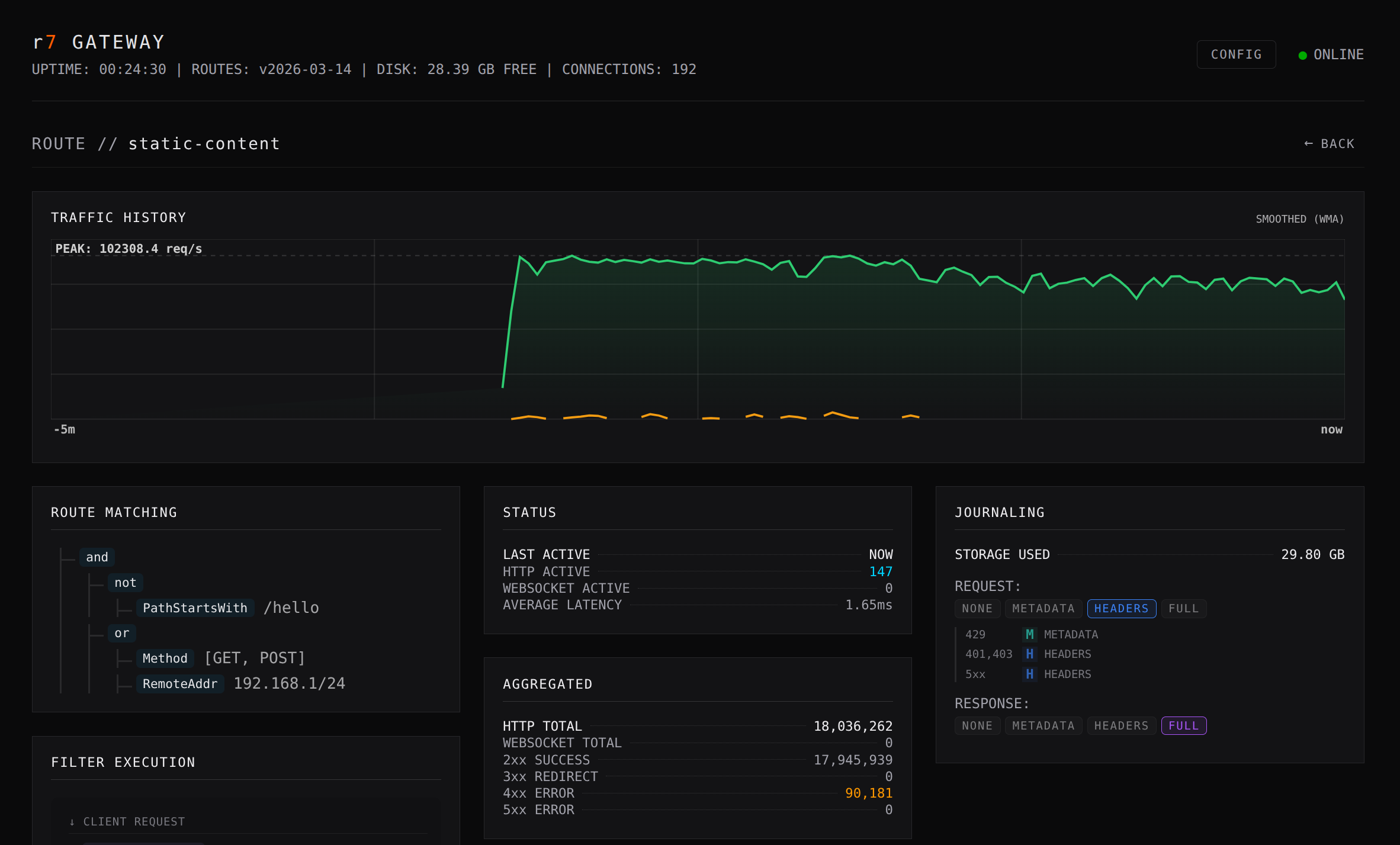Go back with the BACK link
This screenshot has width=1400, height=845.
coord(1329,144)
